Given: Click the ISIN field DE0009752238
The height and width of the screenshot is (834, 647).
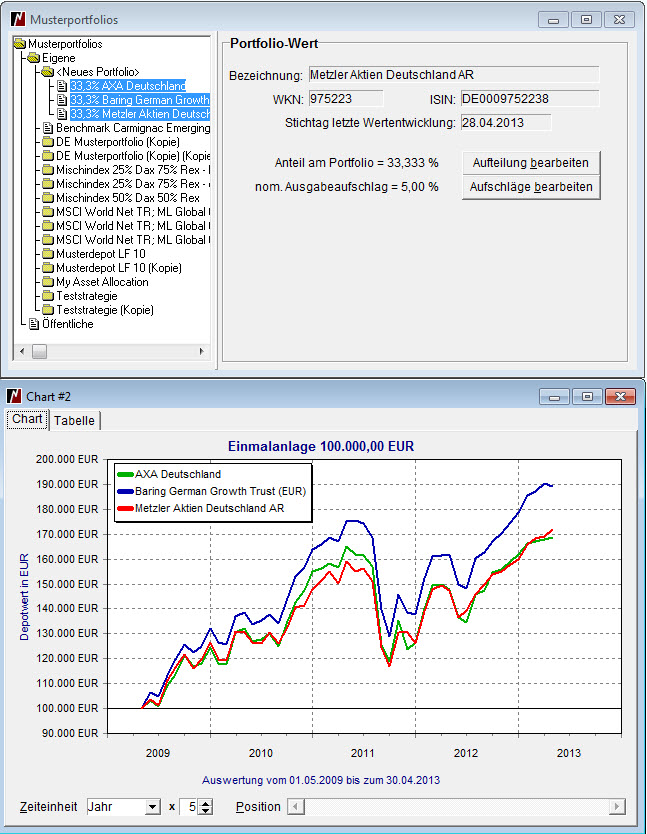Looking at the screenshot, I should pyautogui.click(x=529, y=99).
